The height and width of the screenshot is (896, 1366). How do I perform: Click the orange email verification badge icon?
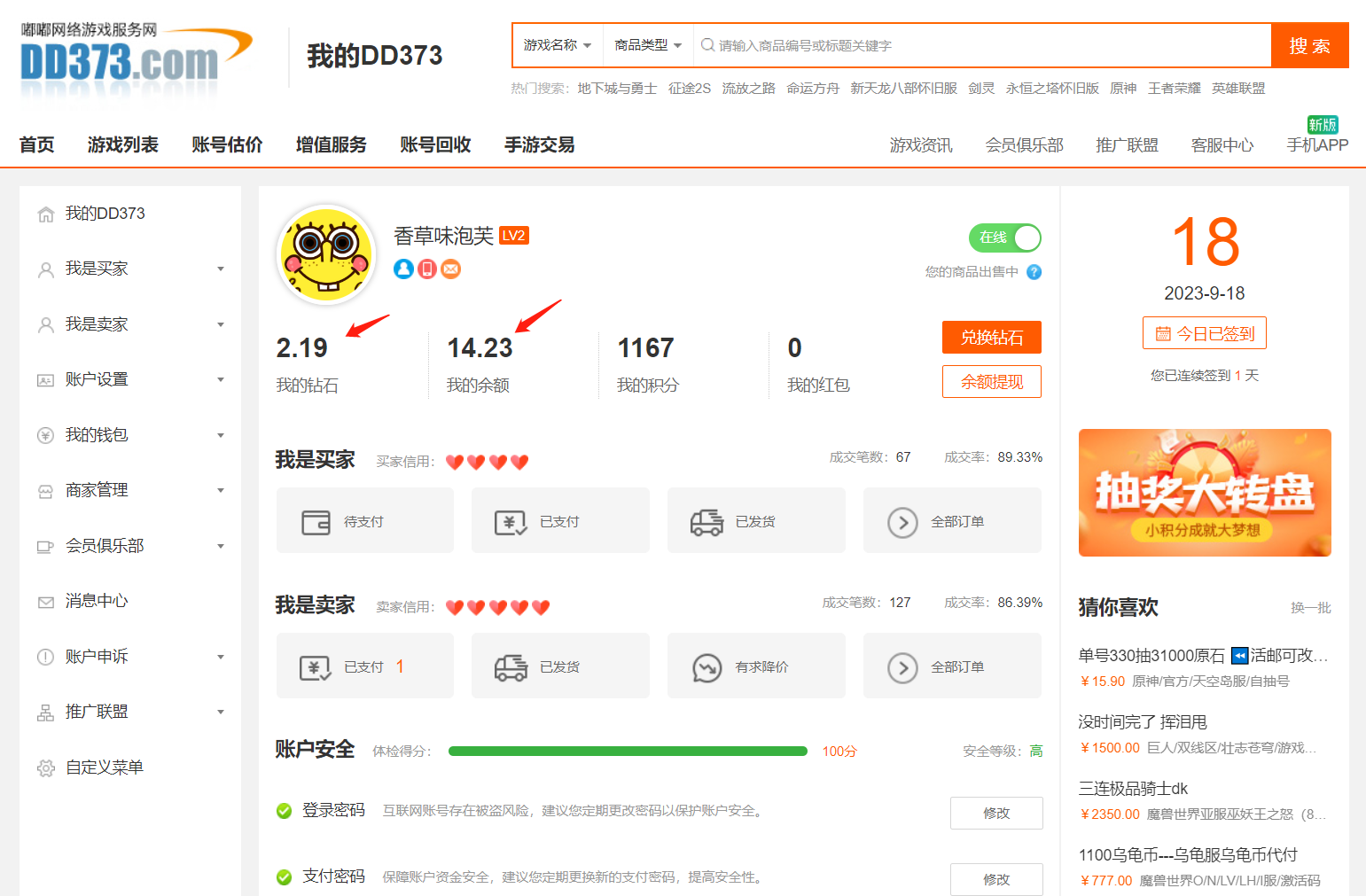pos(451,269)
